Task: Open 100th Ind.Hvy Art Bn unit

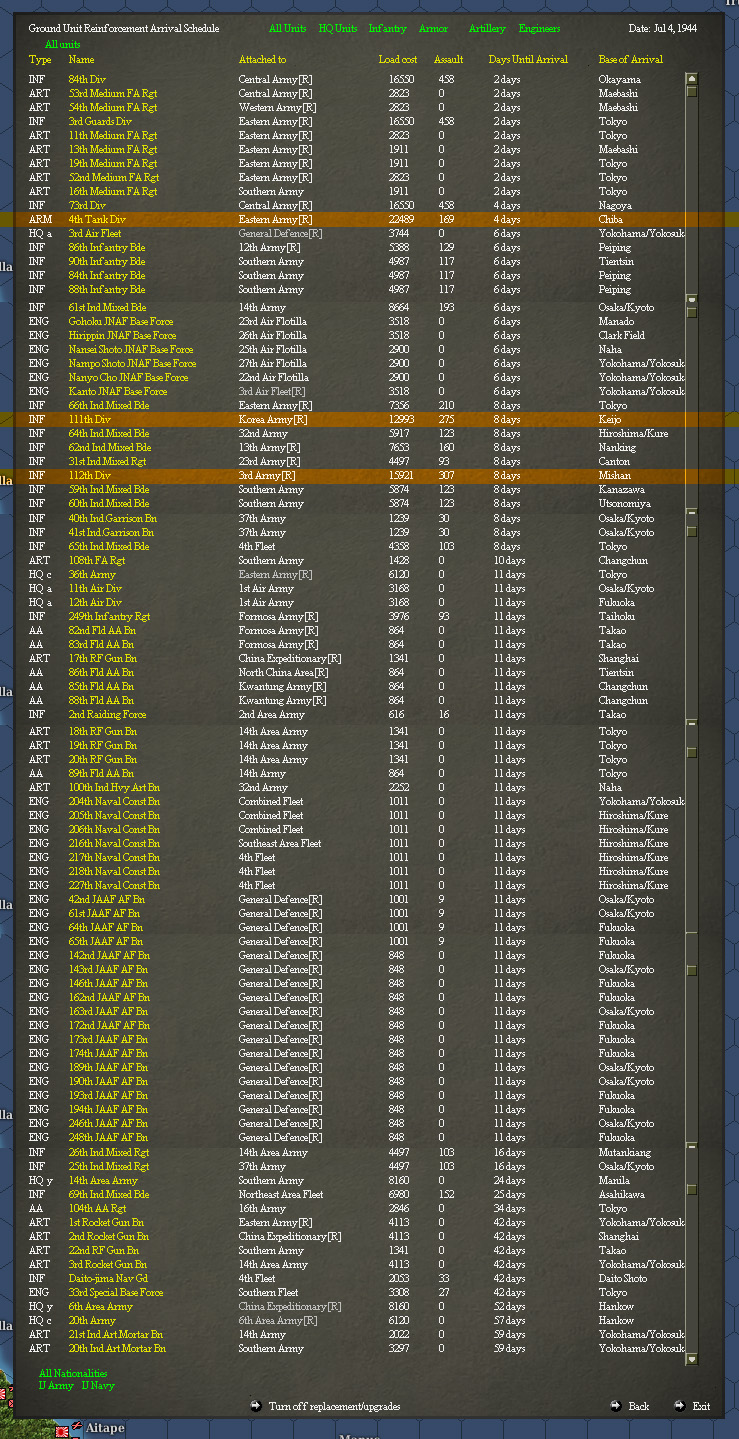Action: click(114, 787)
